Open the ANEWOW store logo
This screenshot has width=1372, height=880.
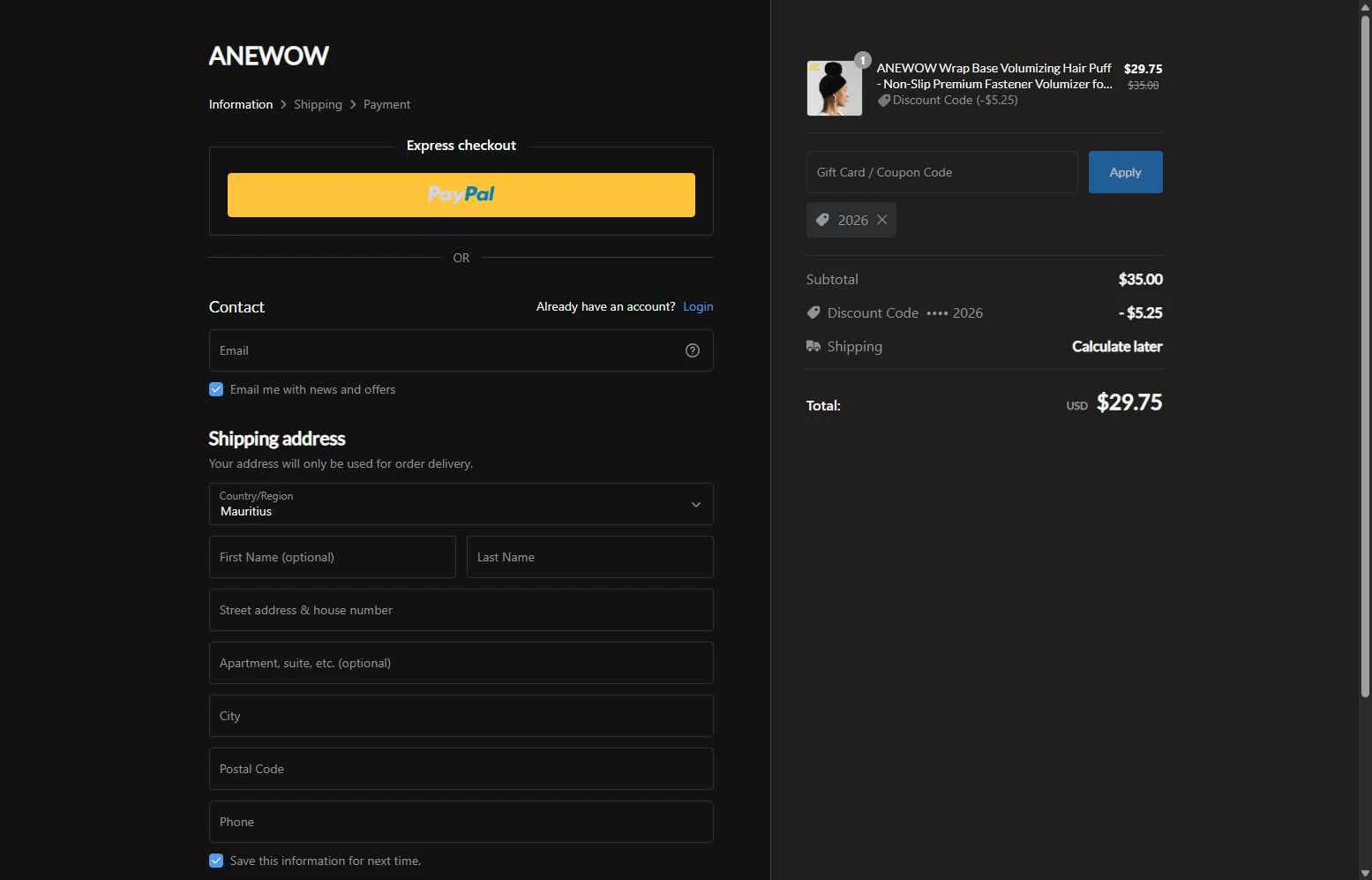[x=269, y=56]
